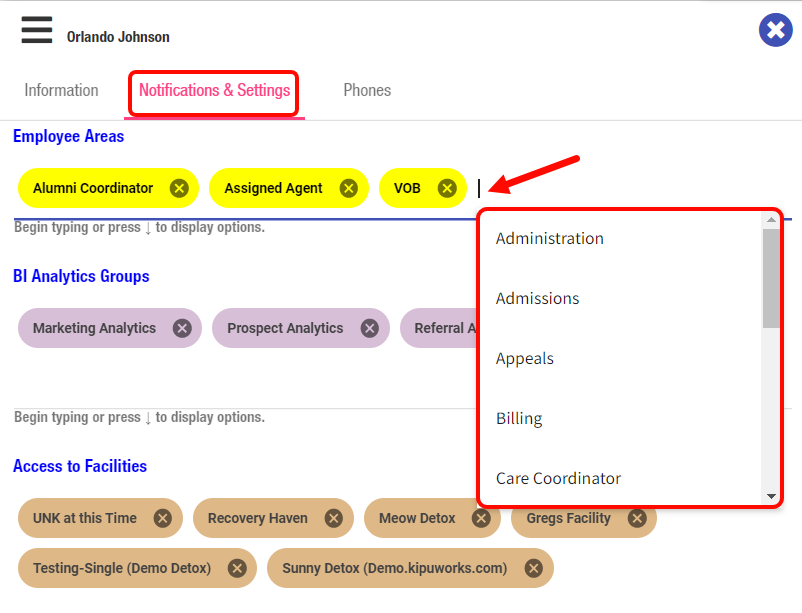Remove UNK at this Time facility

pyautogui.click(x=163, y=518)
